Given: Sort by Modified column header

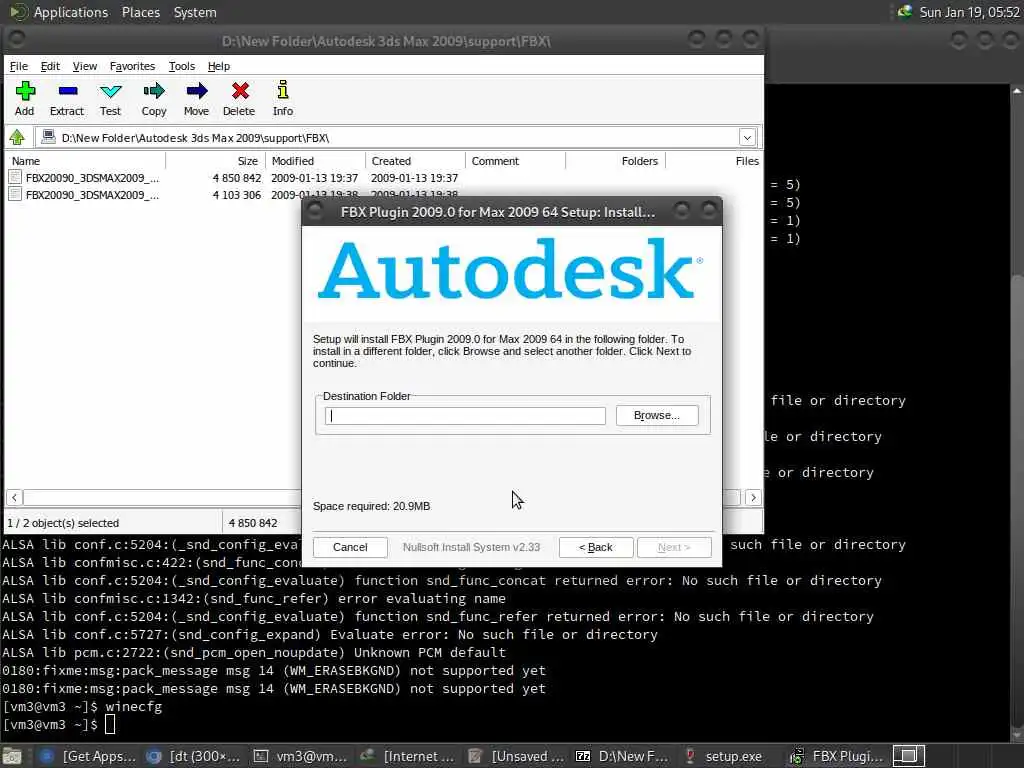Looking at the screenshot, I should tap(315, 161).
